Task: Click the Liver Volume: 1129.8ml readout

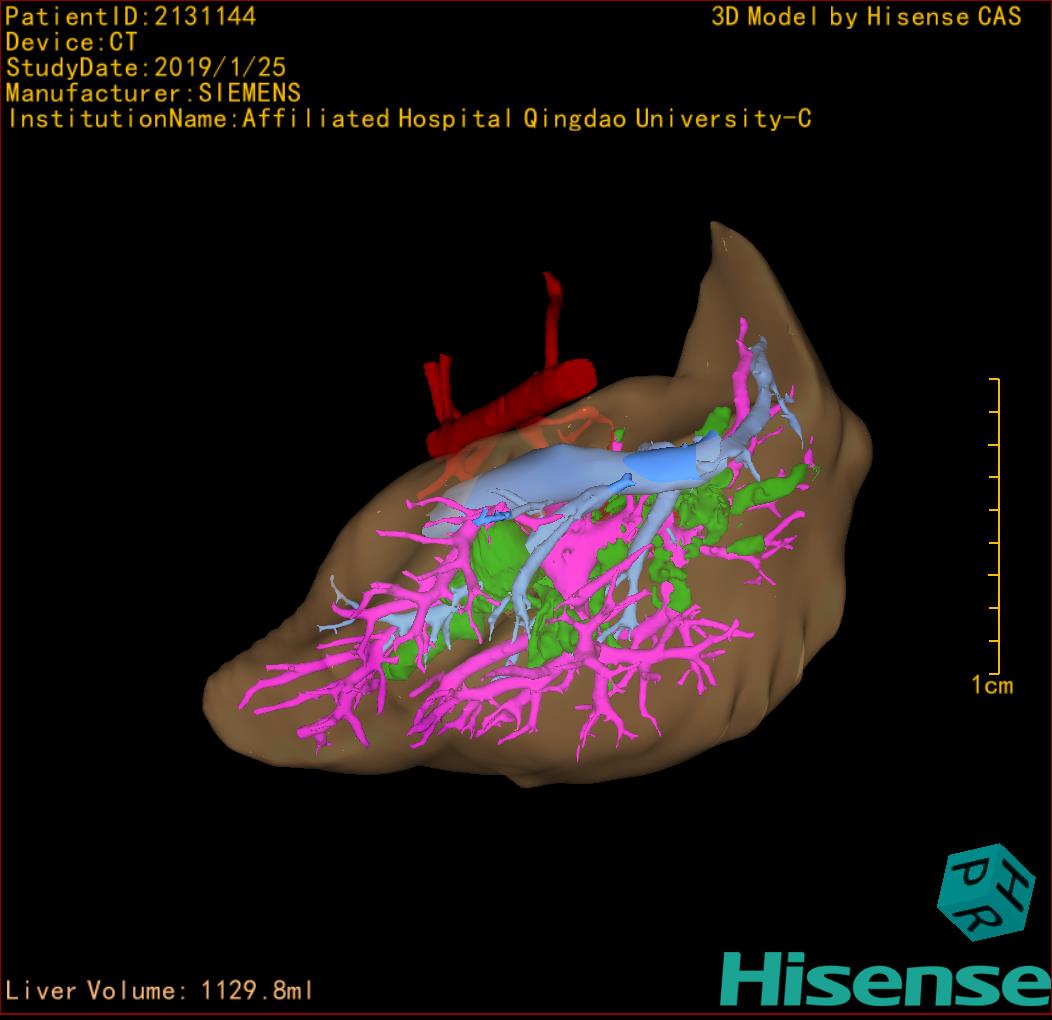Action: 158,990
